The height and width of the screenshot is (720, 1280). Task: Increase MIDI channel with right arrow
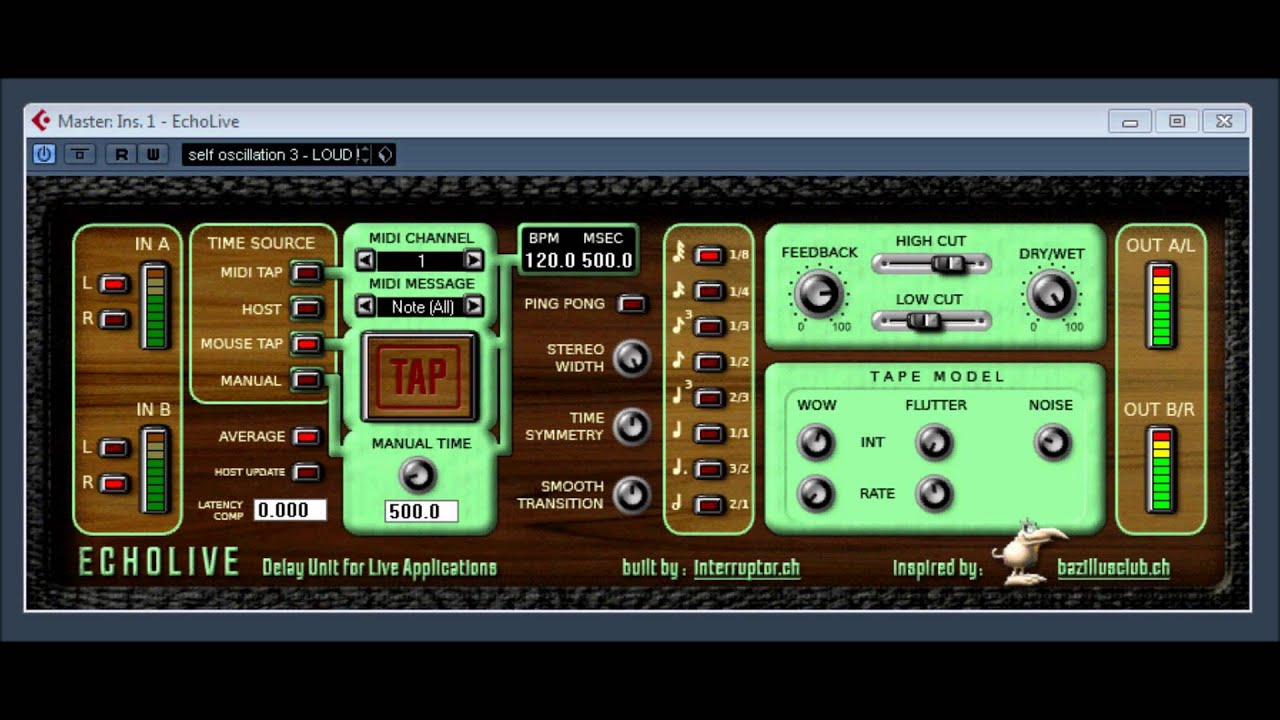click(474, 260)
